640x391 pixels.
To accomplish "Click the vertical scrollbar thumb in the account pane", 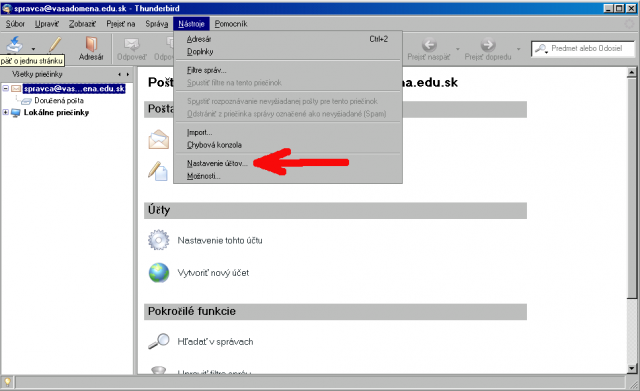I will (x=631, y=188).
